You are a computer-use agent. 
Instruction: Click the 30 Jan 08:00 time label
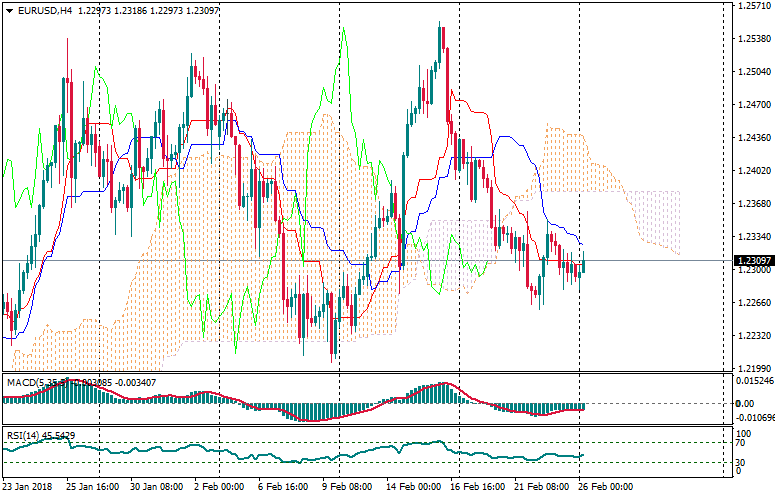pyautogui.click(x=155, y=486)
